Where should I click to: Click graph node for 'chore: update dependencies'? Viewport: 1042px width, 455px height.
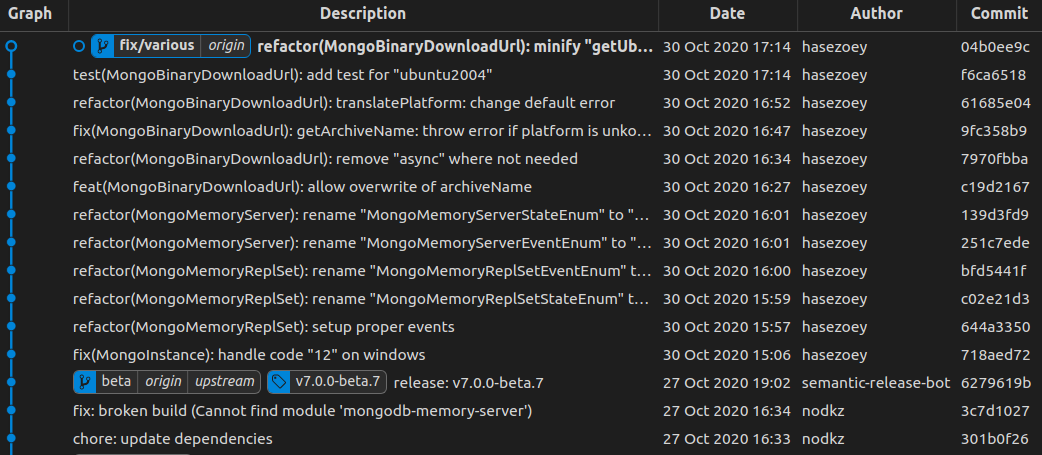click(x=11, y=438)
